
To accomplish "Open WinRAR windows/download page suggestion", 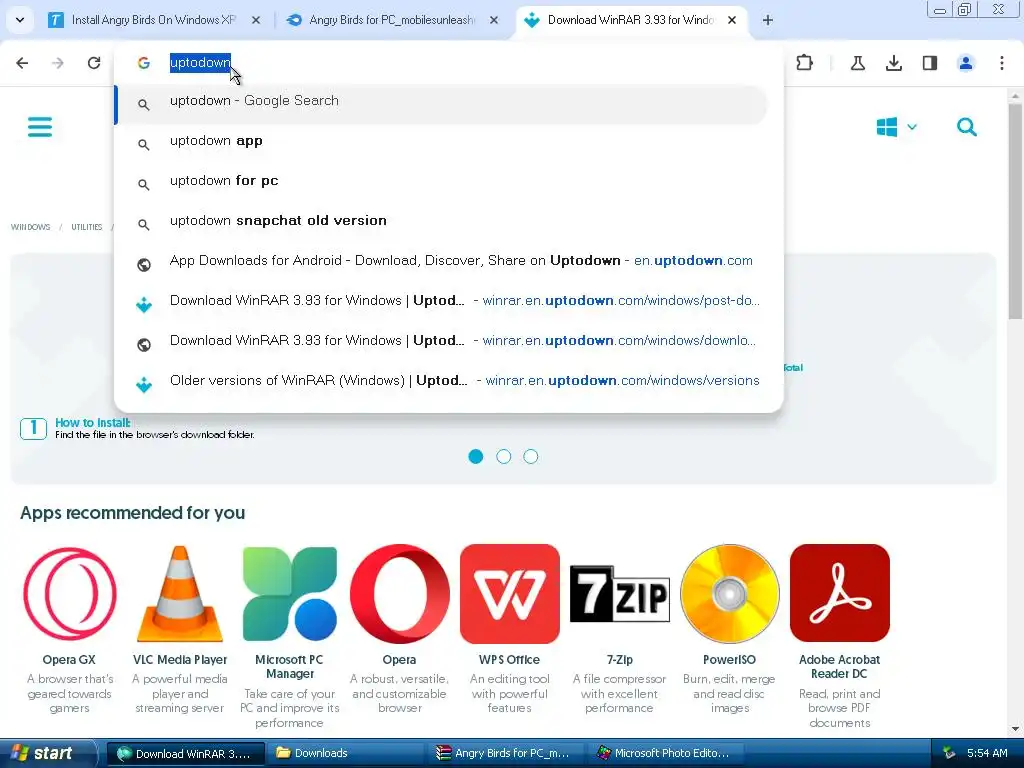I will coord(441,341).
